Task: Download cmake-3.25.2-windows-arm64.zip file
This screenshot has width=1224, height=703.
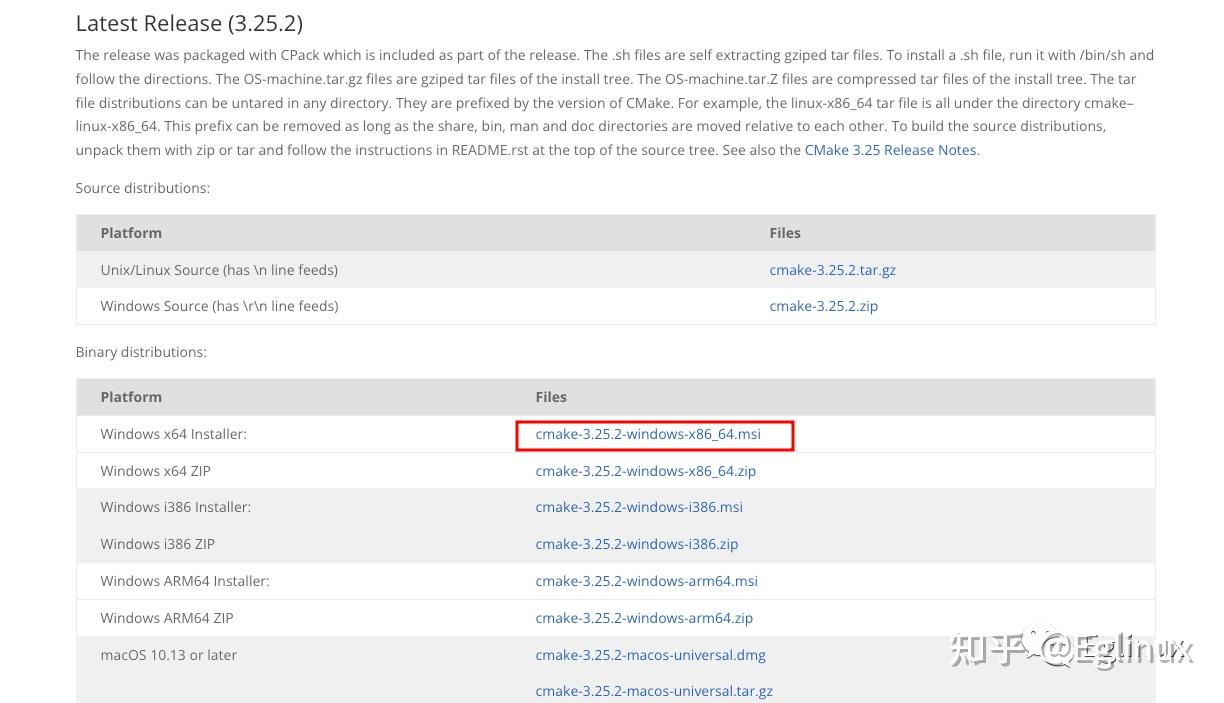Action: (x=644, y=618)
